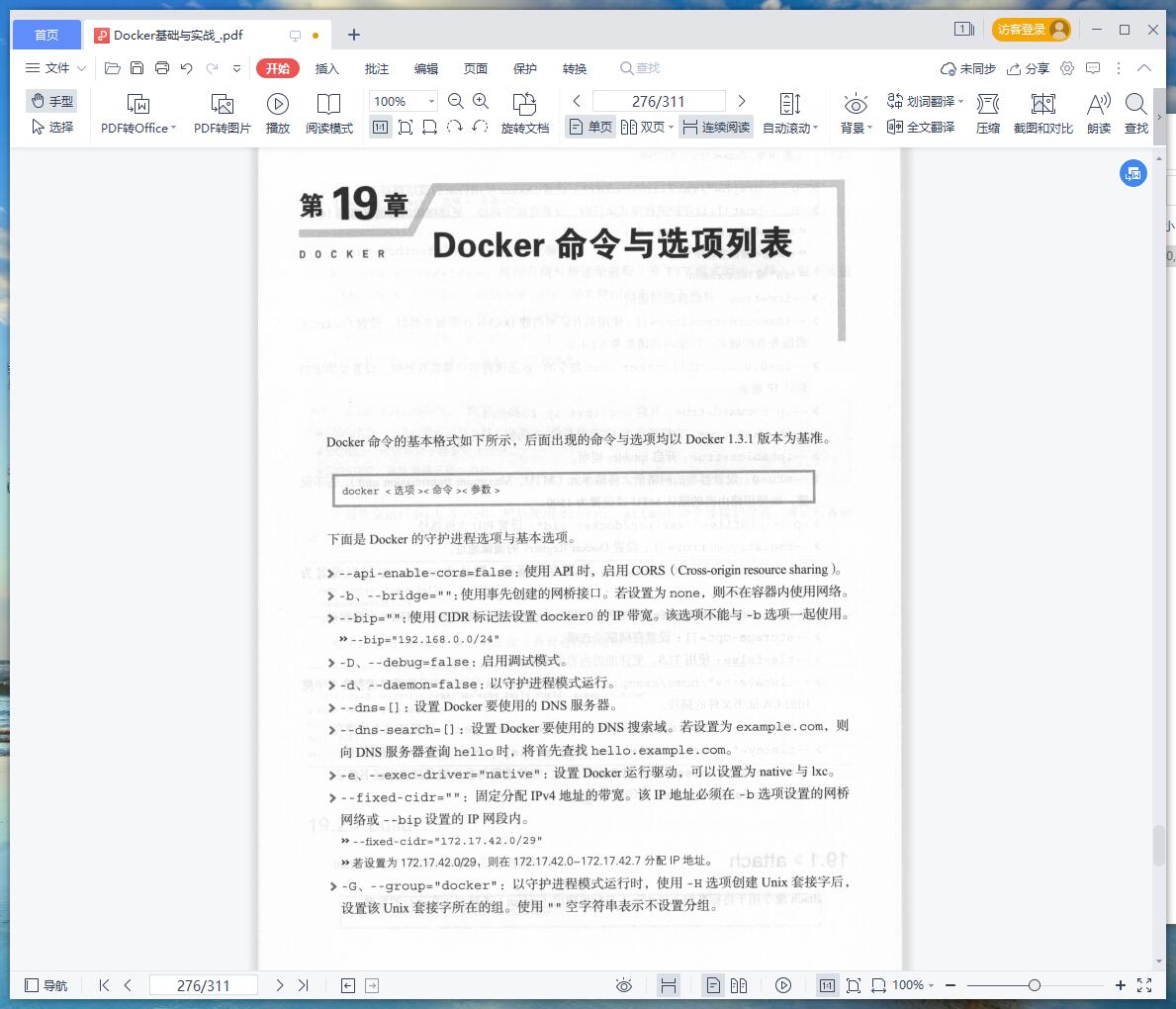Go to next page in the ribbon
Screen dimensions: 1176x1009
click(x=742, y=101)
